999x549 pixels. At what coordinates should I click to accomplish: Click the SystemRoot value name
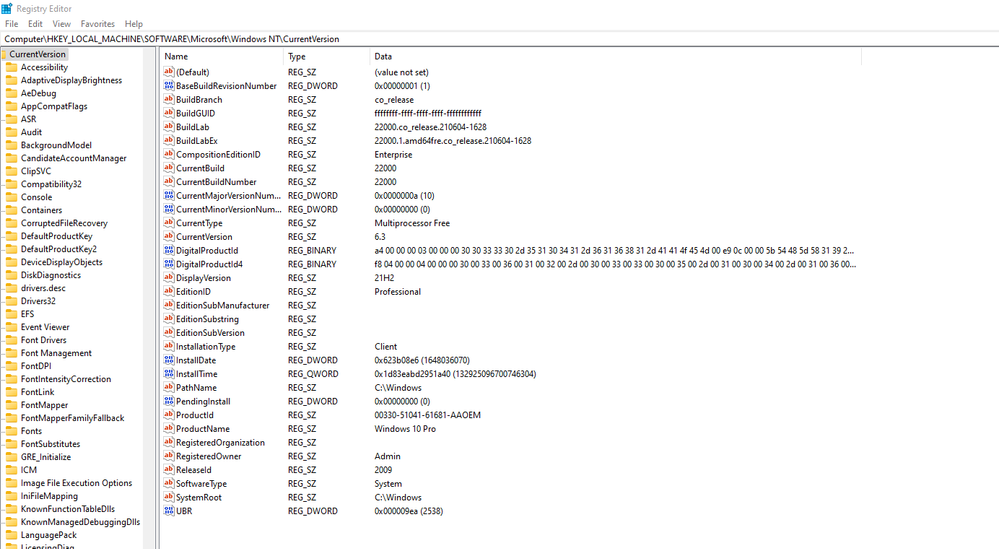(x=199, y=497)
